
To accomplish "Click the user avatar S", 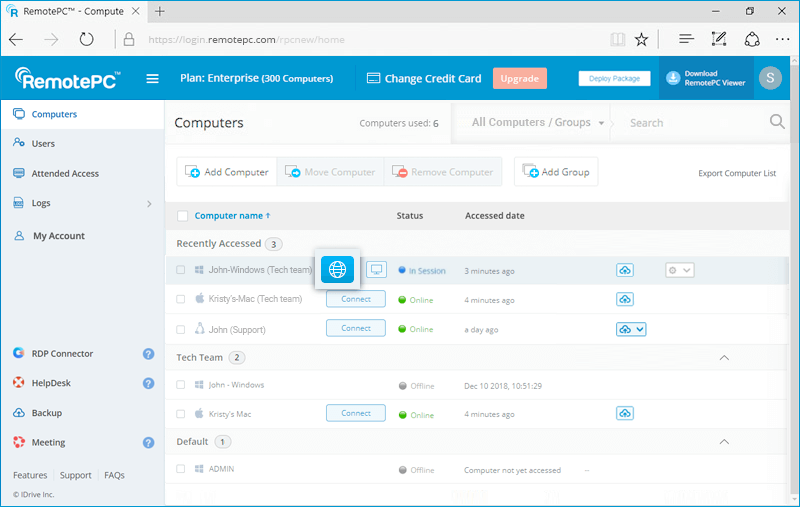I will point(770,78).
